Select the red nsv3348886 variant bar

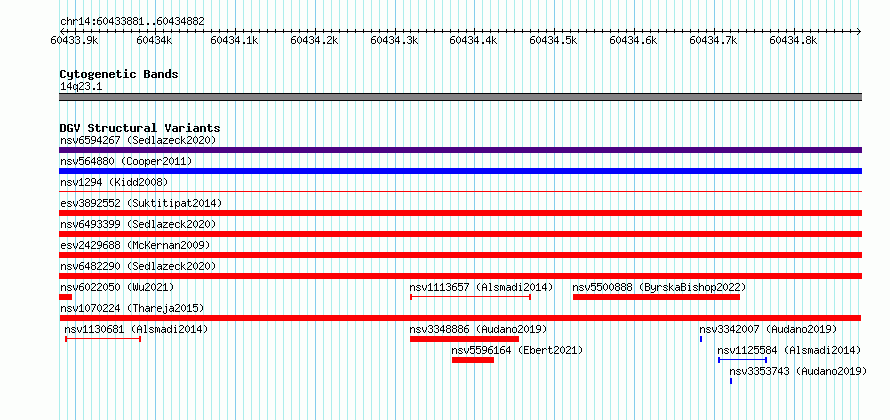[464, 339]
